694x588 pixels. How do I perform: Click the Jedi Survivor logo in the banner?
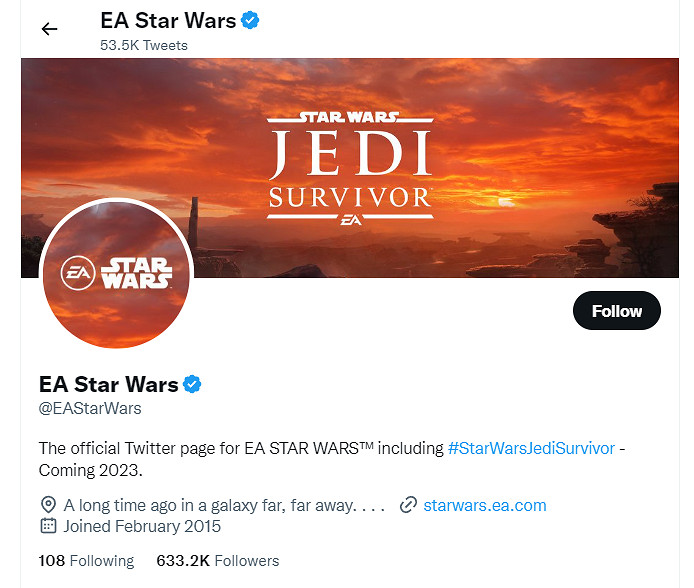[349, 167]
